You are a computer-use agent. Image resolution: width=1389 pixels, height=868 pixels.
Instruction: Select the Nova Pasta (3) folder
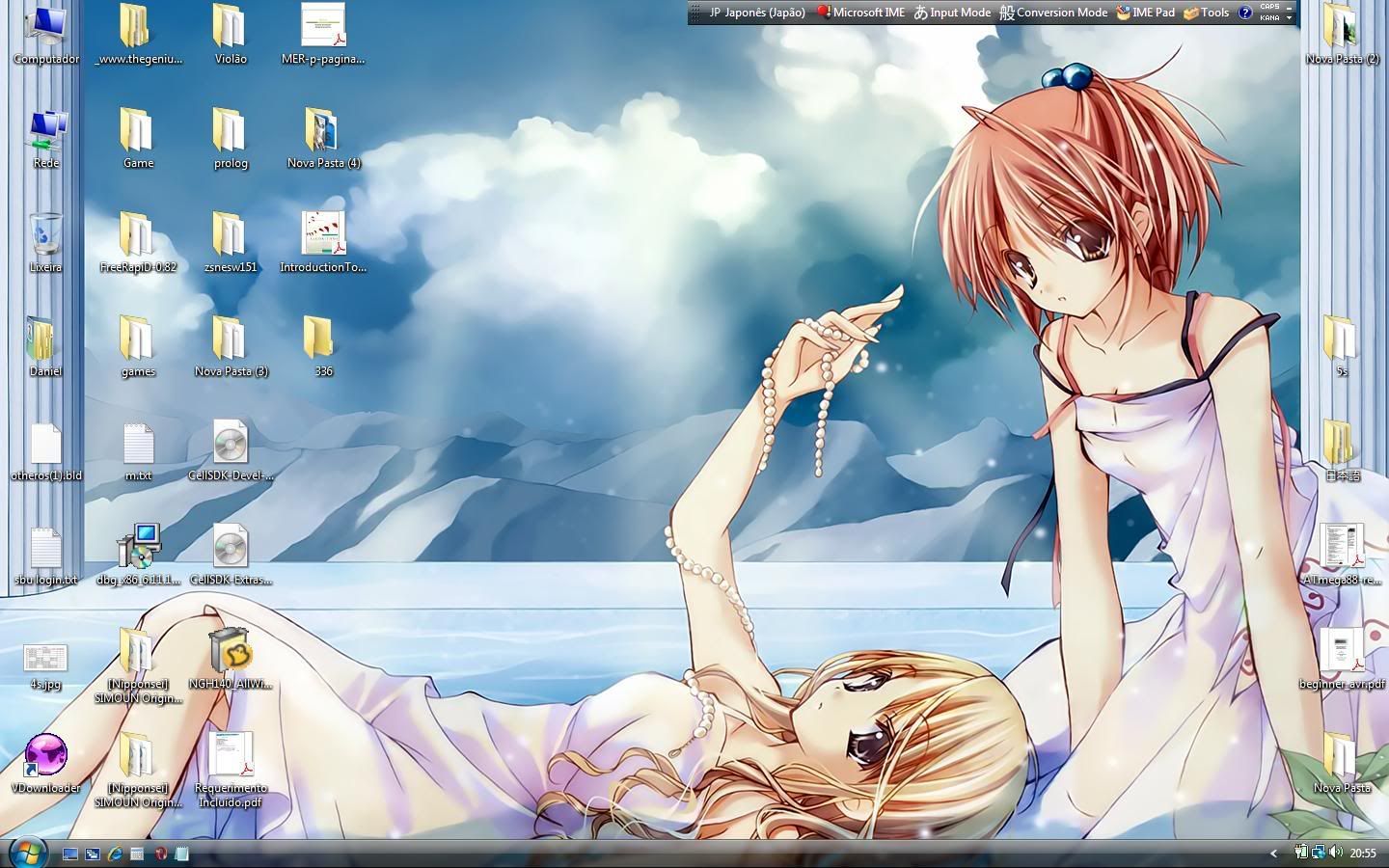pos(231,346)
